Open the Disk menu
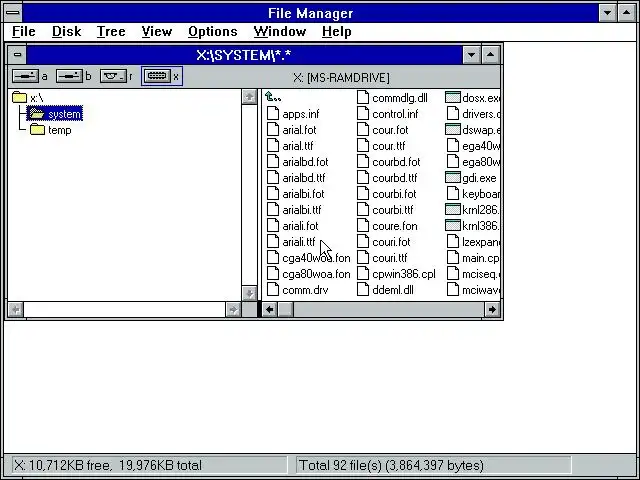Image resolution: width=640 pixels, height=480 pixels. click(x=67, y=32)
